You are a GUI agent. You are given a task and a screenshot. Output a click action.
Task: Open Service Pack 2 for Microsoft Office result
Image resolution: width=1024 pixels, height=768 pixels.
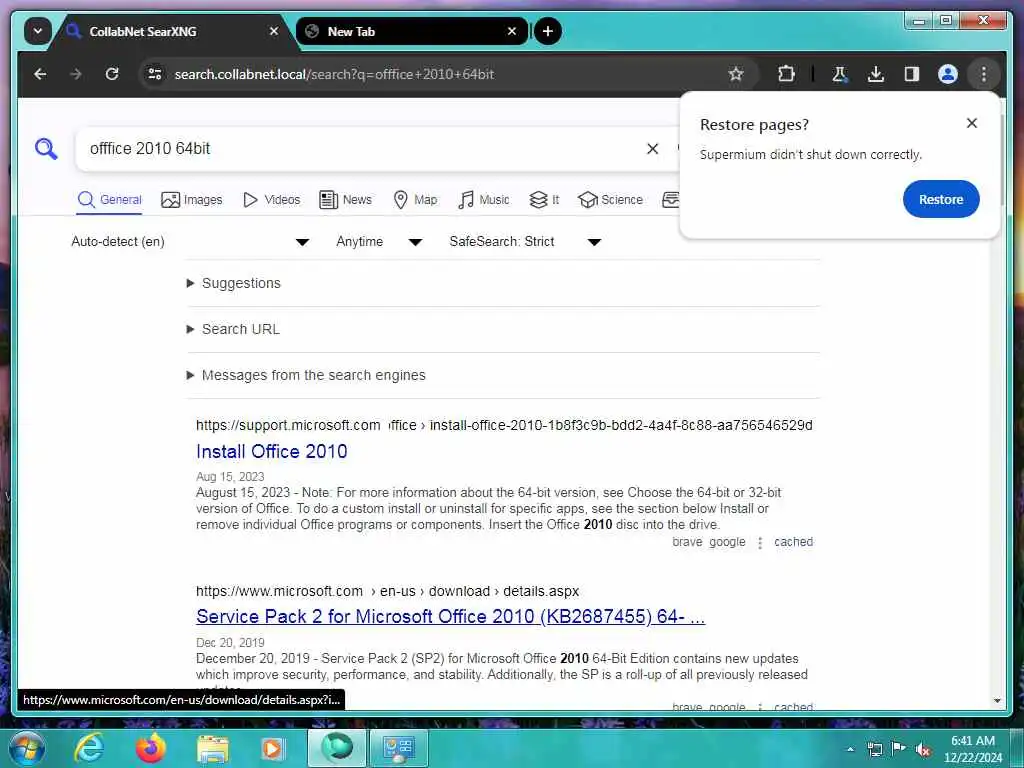click(451, 616)
